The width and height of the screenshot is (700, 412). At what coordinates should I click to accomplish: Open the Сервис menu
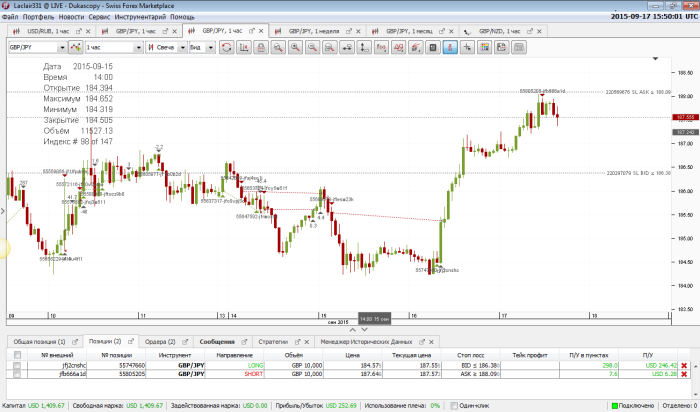(x=99, y=17)
